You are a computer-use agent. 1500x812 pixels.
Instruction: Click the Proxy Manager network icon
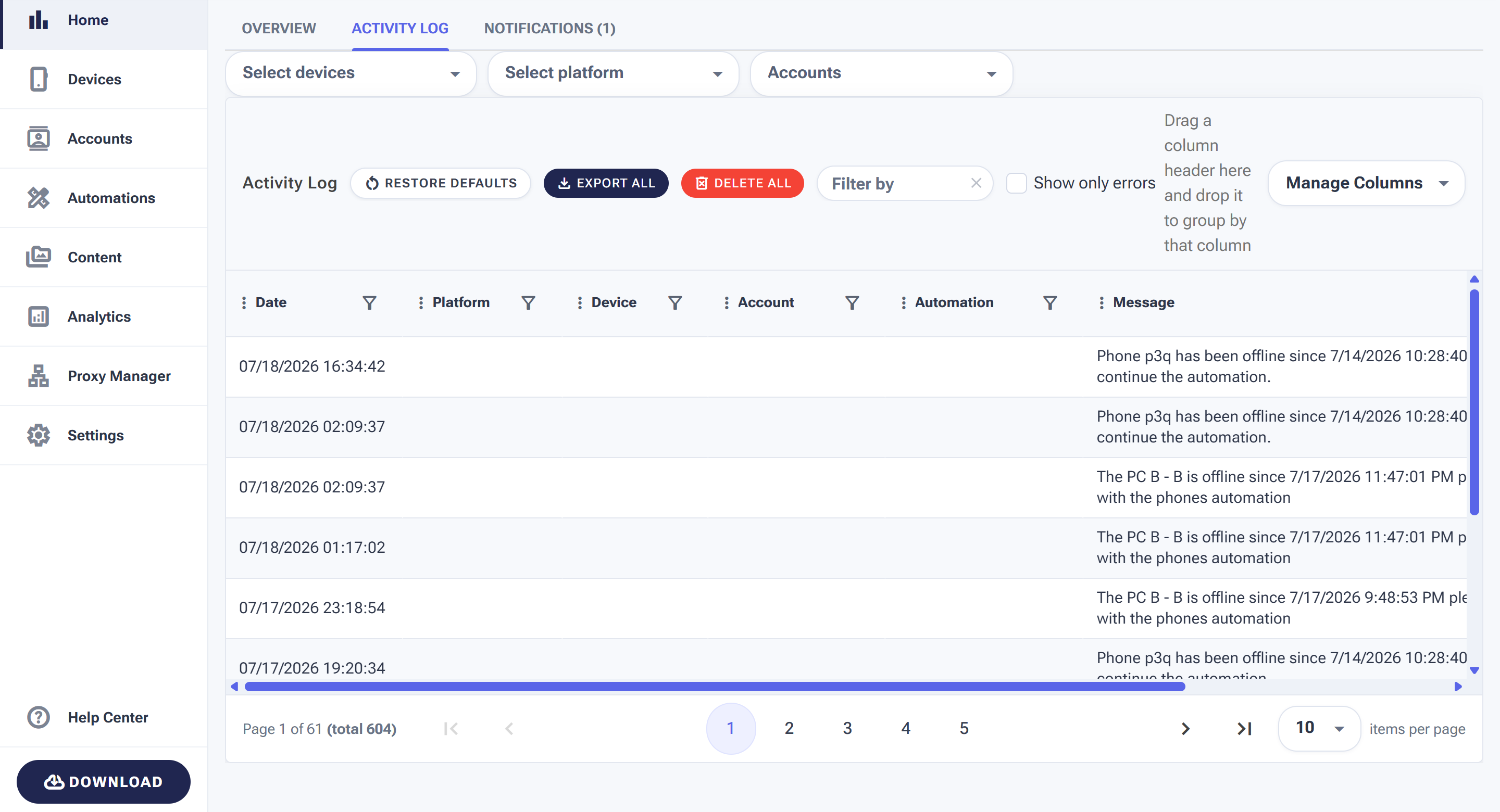pos(39,376)
